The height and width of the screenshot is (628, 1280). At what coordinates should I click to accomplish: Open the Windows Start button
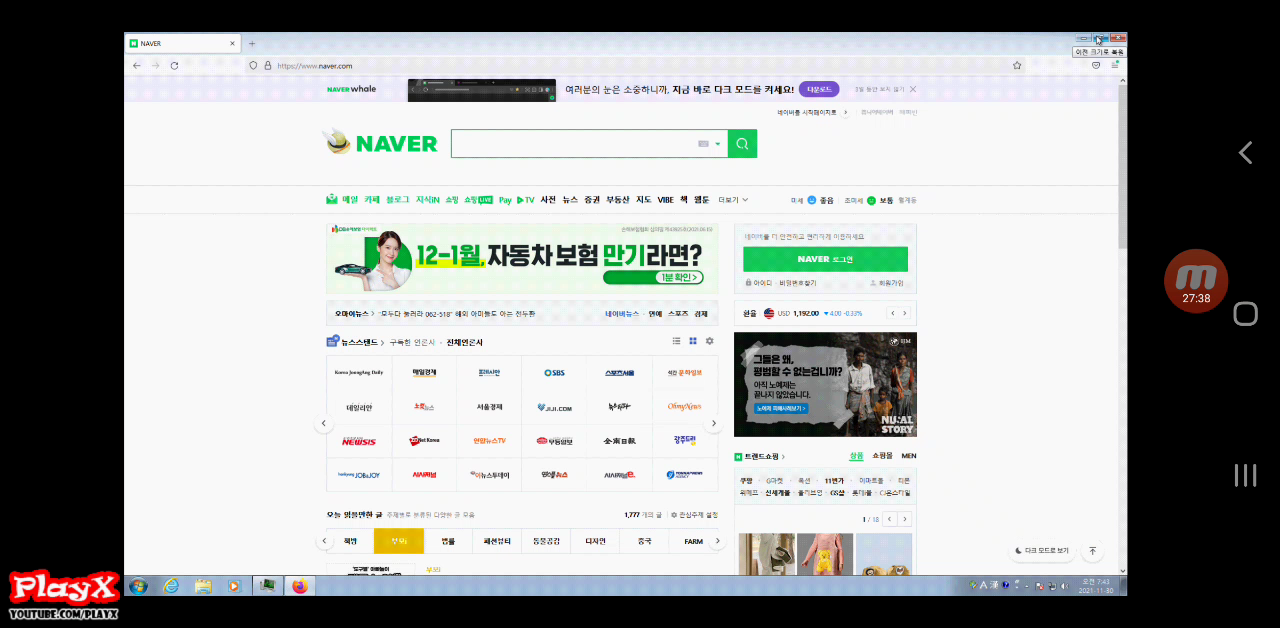(139, 586)
